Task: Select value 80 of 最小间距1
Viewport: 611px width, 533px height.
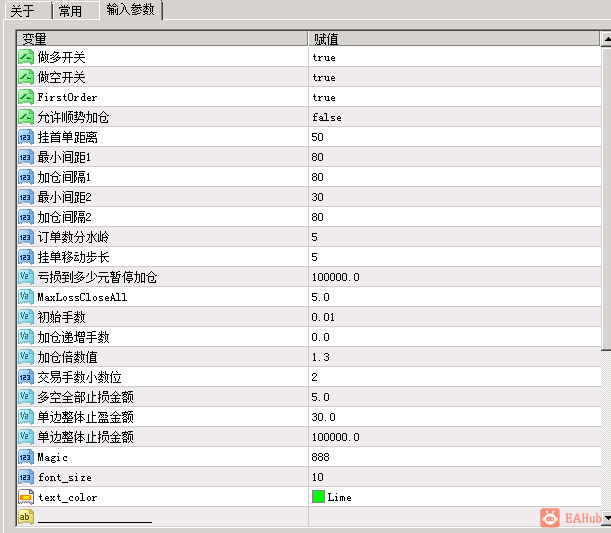Action: pyautogui.click(x=317, y=157)
